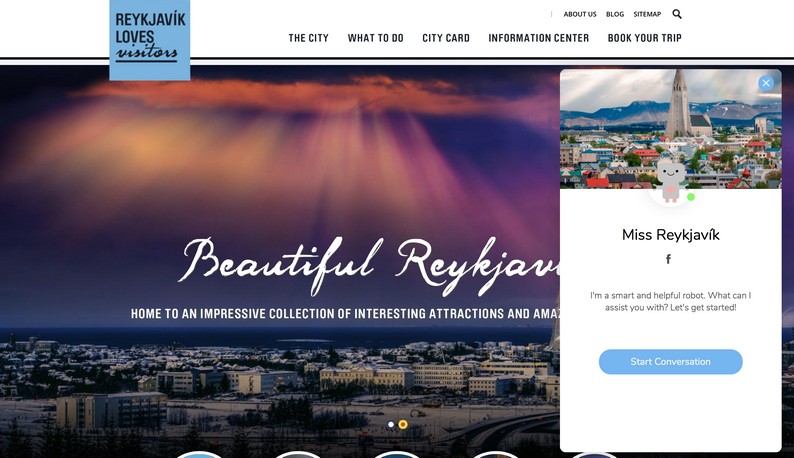The image size is (794, 458).
Task: Click the Start Conversation button
Action: pos(670,362)
